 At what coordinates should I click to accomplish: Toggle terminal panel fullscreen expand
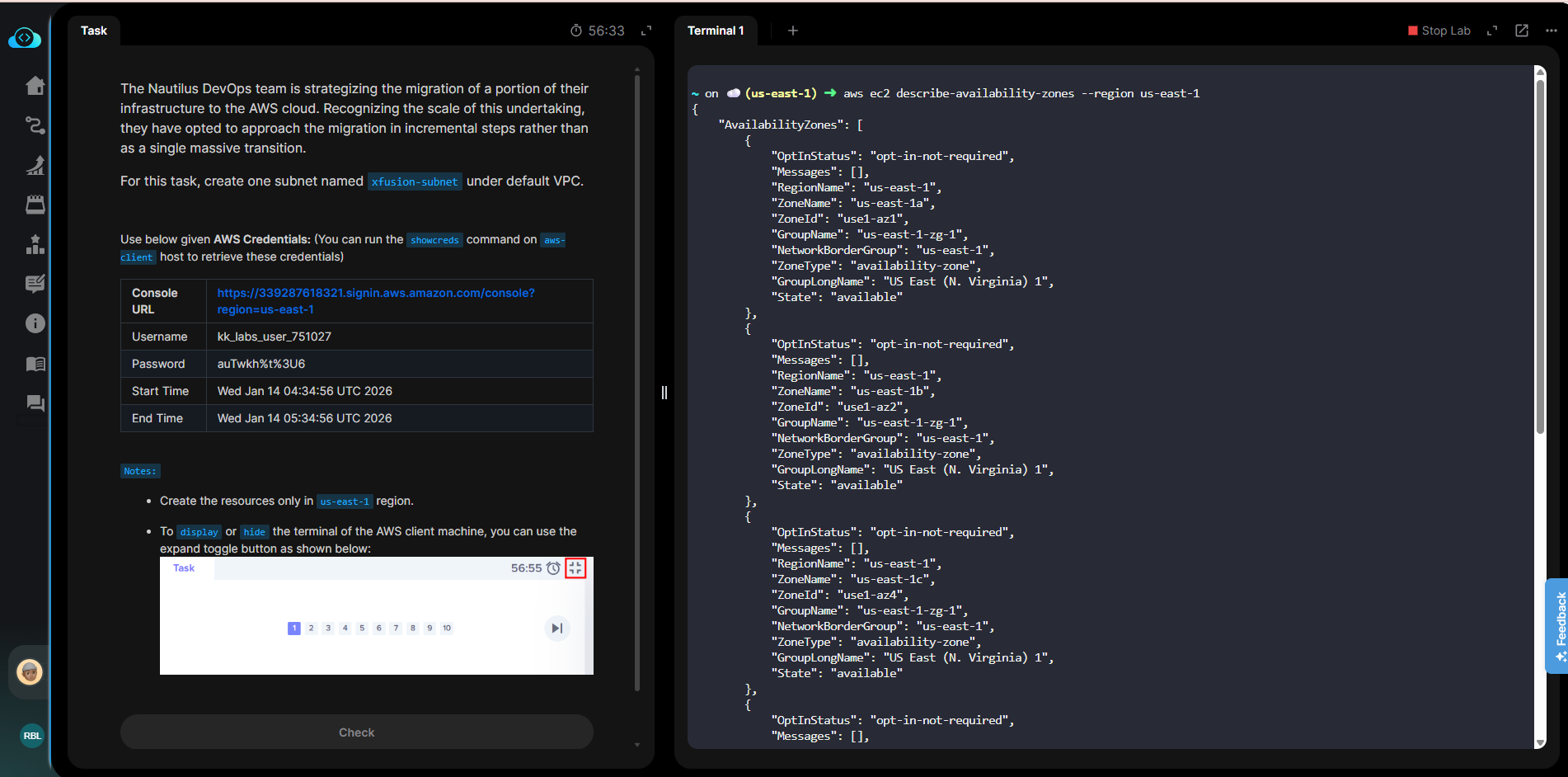(1492, 31)
